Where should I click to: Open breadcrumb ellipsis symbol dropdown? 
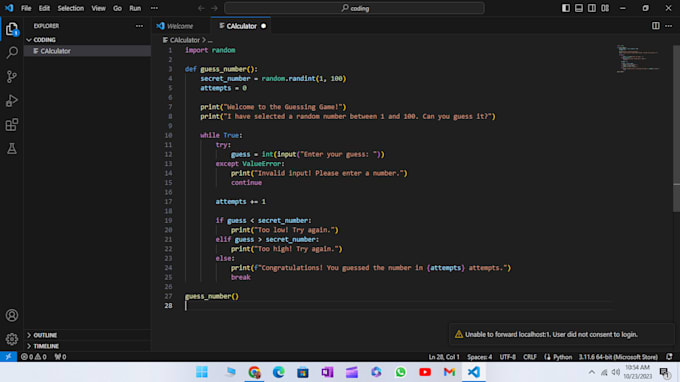pyautogui.click(x=210, y=40)
